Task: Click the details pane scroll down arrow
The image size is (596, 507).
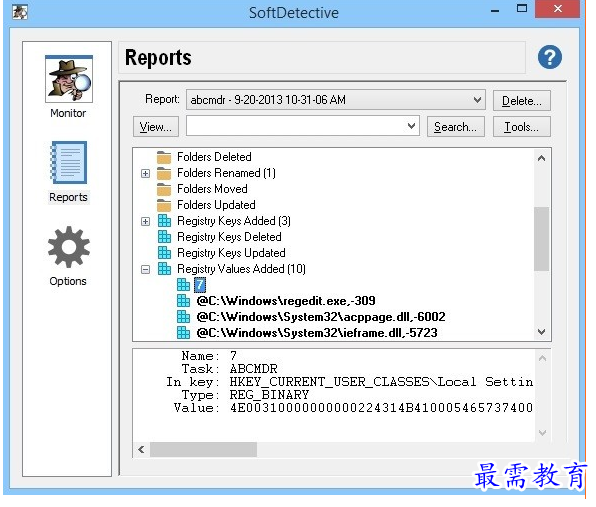Action: coord(542,433)
